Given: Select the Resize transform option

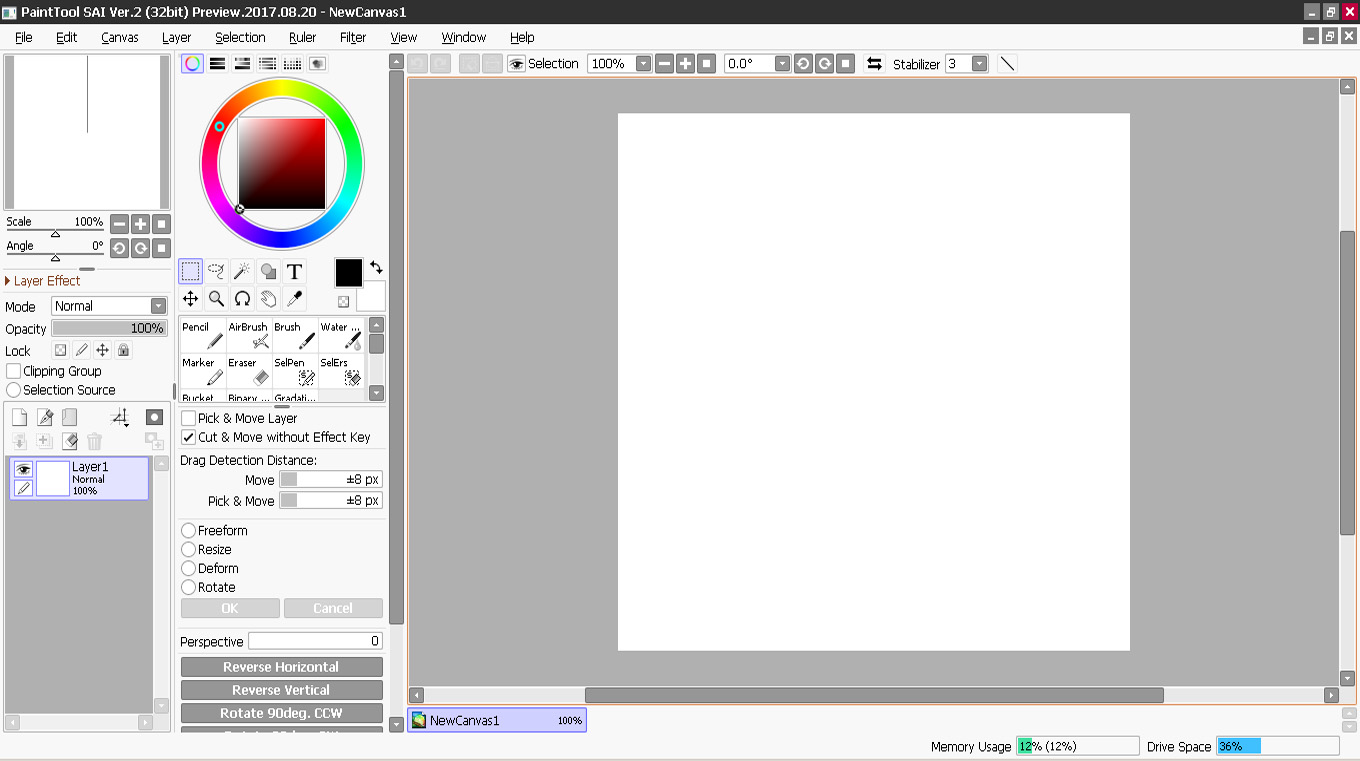Looking at the screenshot, I should [188, 550].
